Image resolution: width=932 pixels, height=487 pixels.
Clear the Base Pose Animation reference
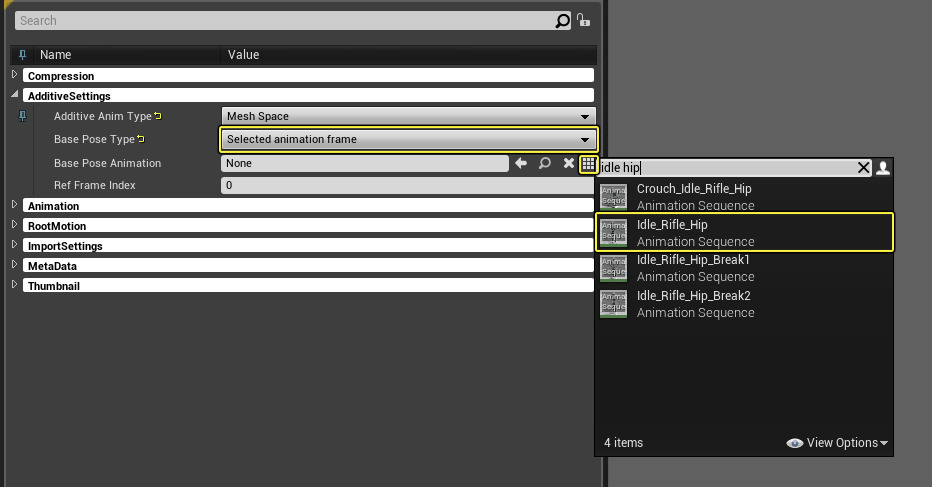click(569, 163)
